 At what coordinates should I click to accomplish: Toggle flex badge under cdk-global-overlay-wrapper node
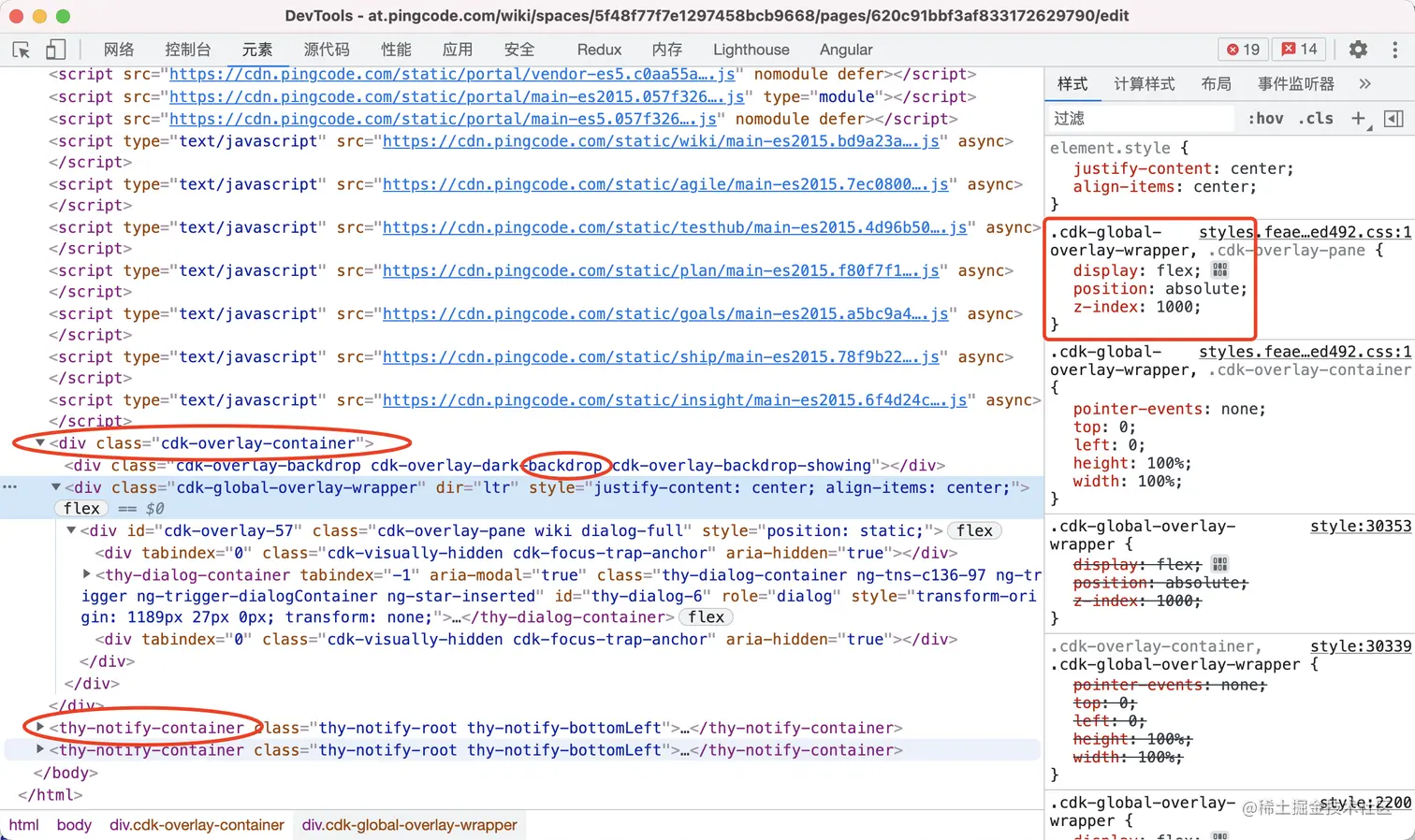pos(81,508)
